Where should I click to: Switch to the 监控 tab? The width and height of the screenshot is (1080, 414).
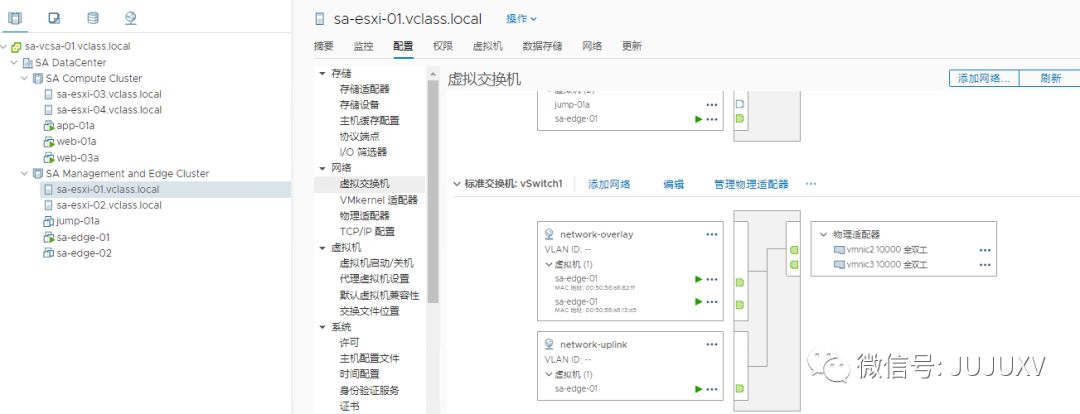pyautogui.click(x=363, y=46)
